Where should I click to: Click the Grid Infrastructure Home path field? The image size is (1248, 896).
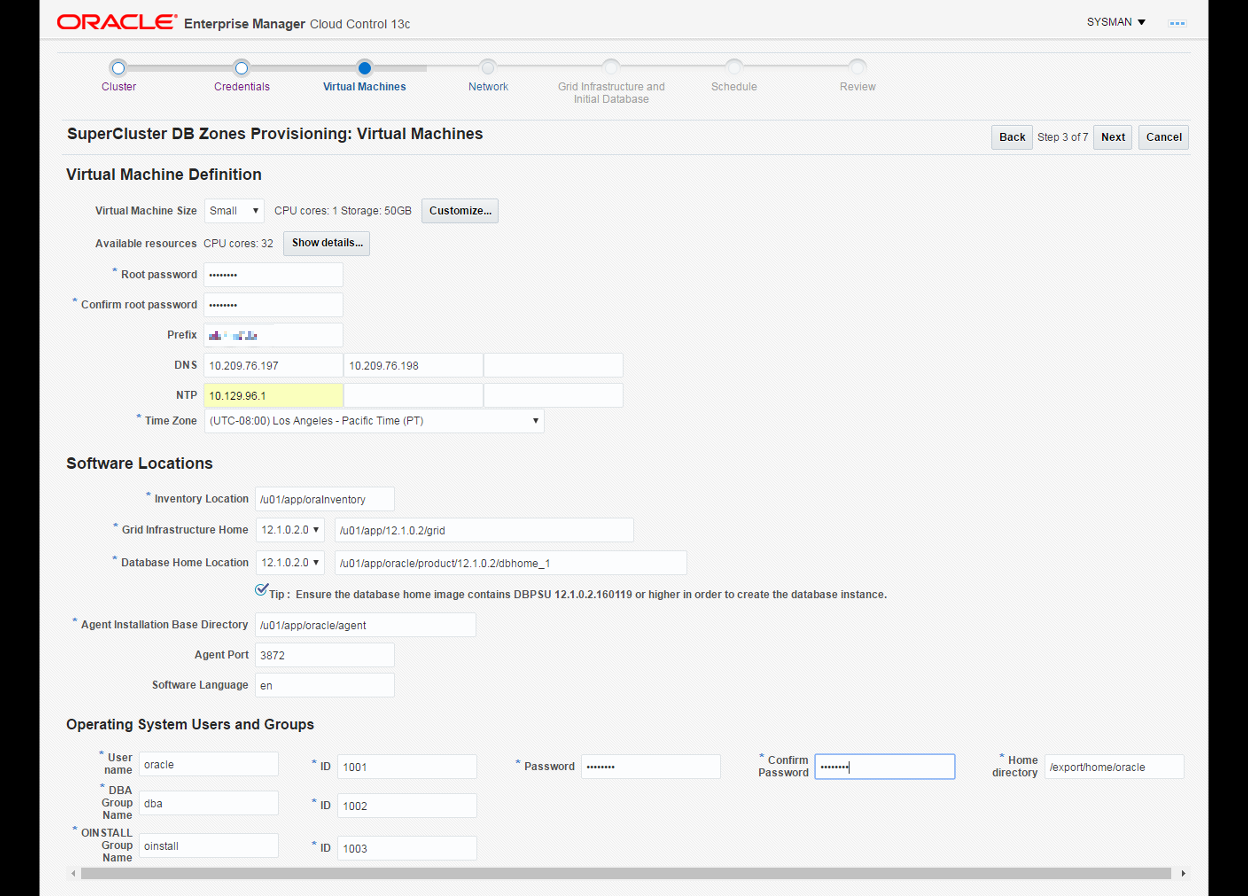pyautogui.click(x=484, y=530)
